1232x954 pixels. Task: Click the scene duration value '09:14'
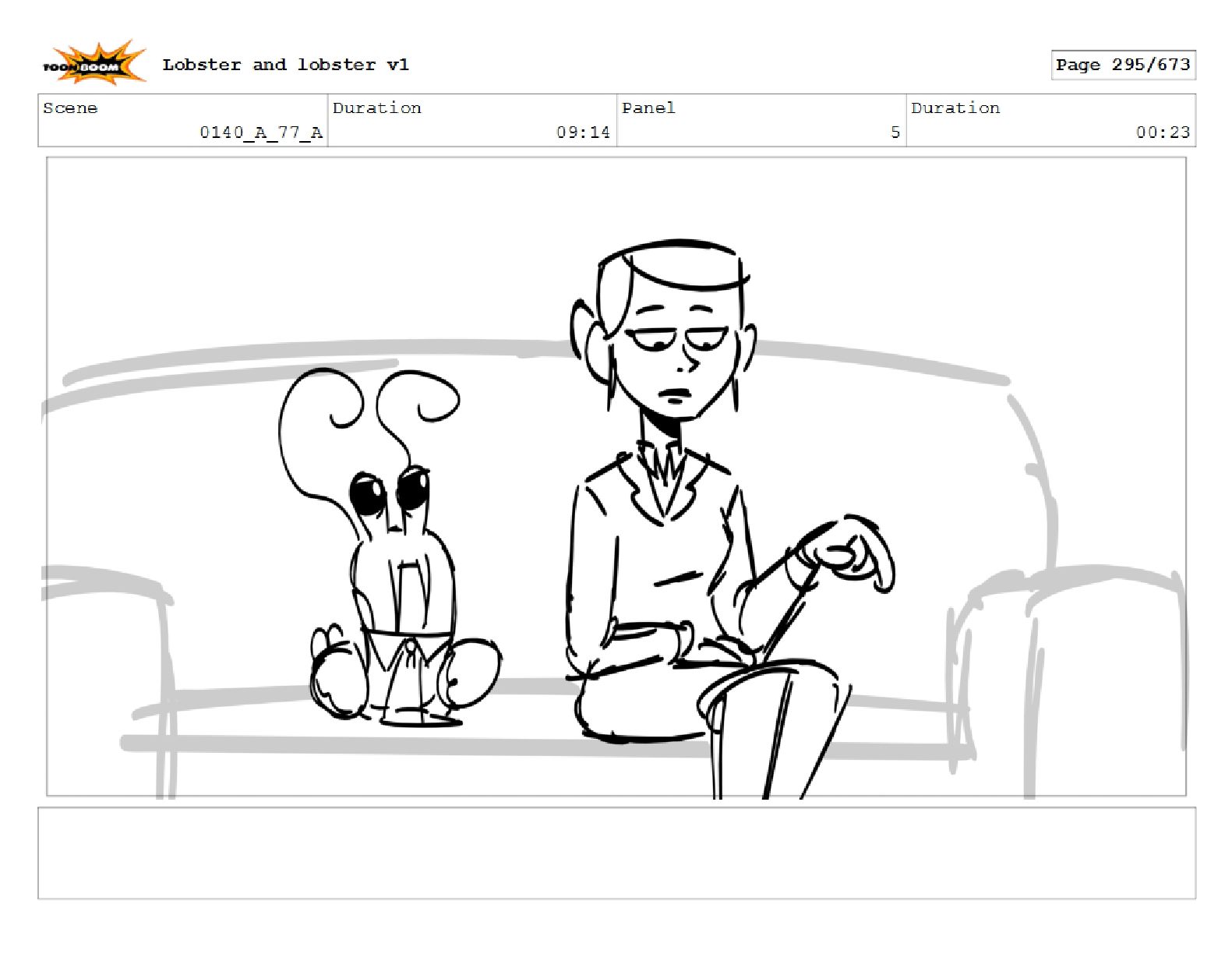pyautogui.click(x=583, y=132)
